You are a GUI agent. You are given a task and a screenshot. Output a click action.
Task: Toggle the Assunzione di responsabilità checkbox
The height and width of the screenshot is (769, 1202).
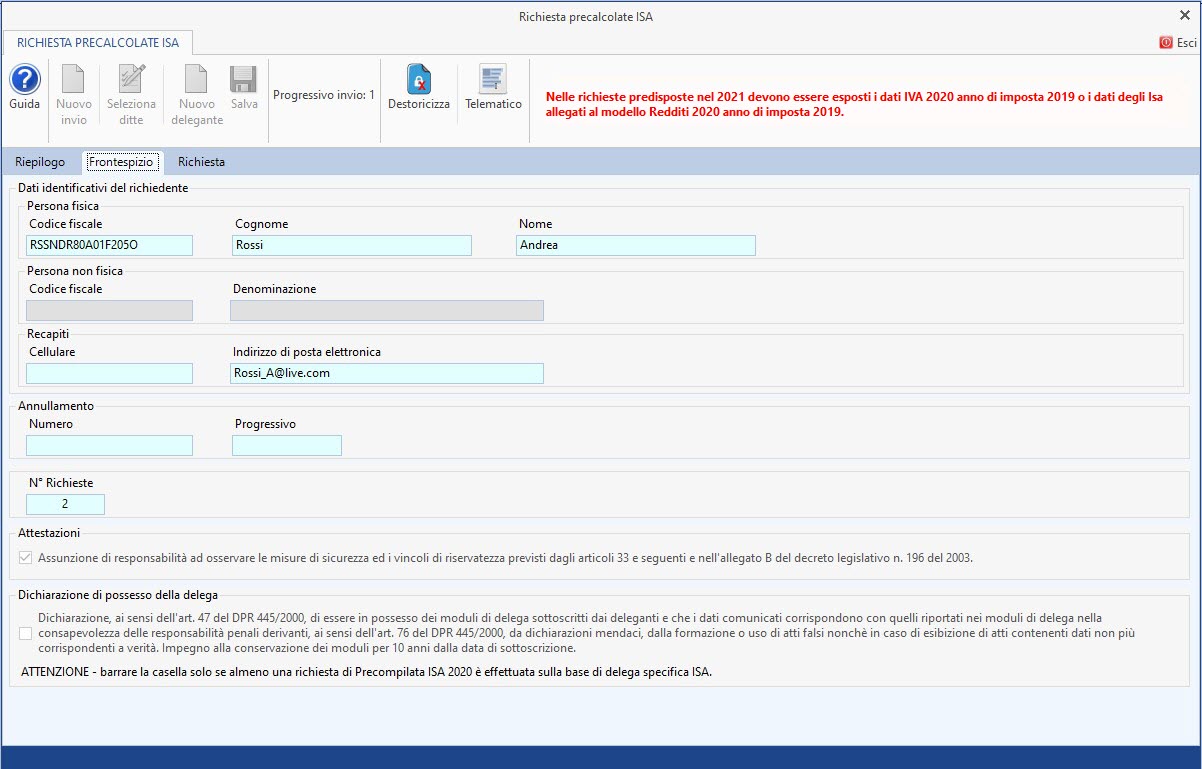tap(26, 558)
